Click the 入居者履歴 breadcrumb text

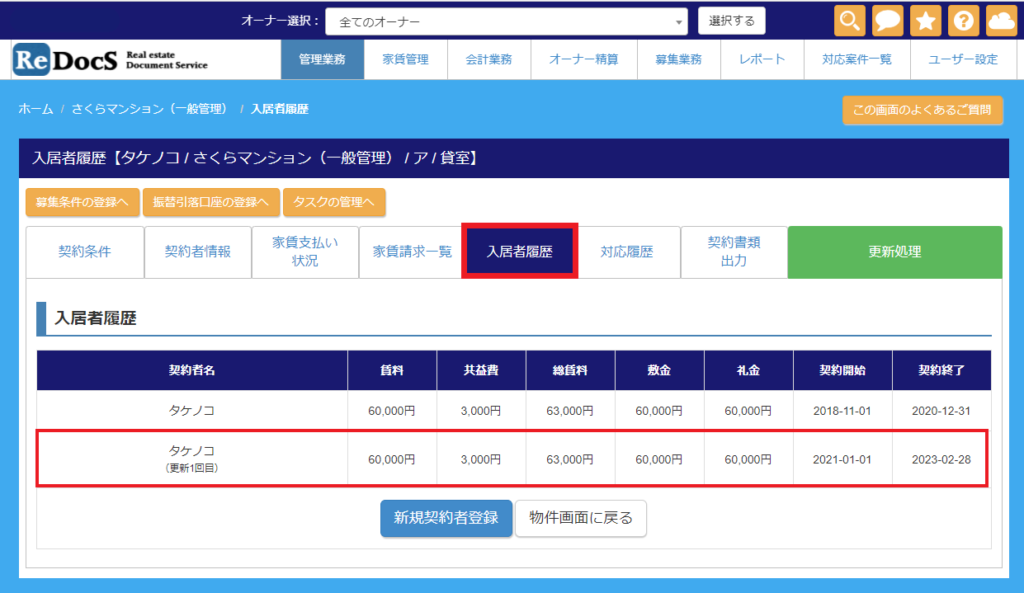coord(280,109)
